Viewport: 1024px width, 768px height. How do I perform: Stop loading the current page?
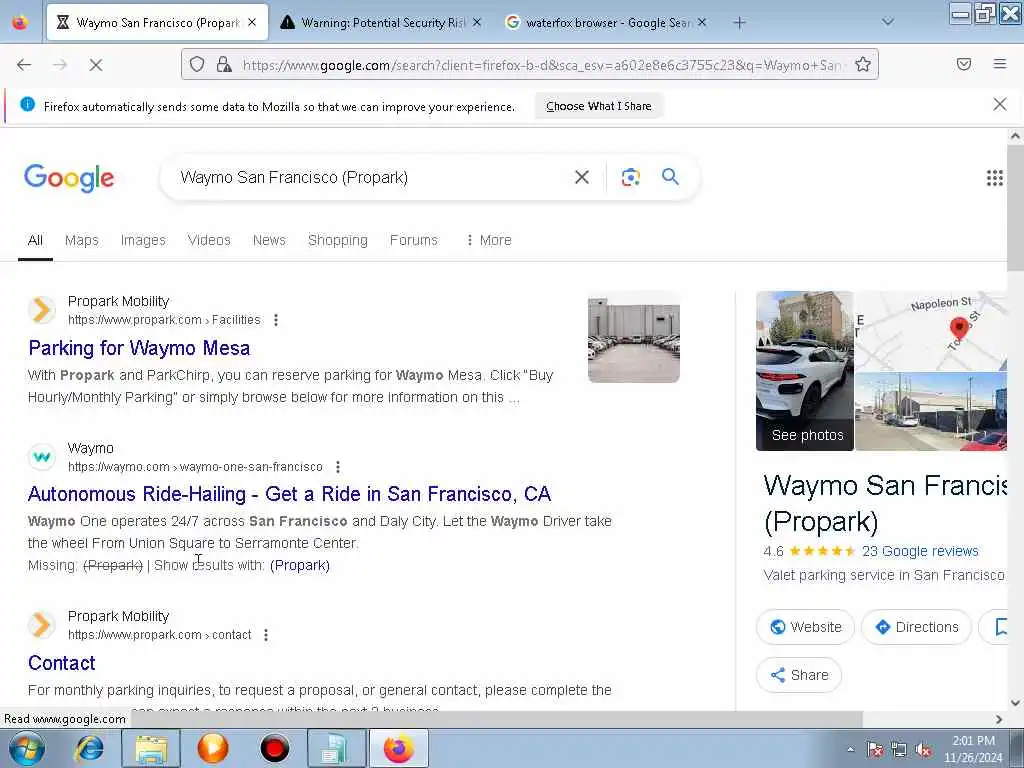[x=95, y=65]
